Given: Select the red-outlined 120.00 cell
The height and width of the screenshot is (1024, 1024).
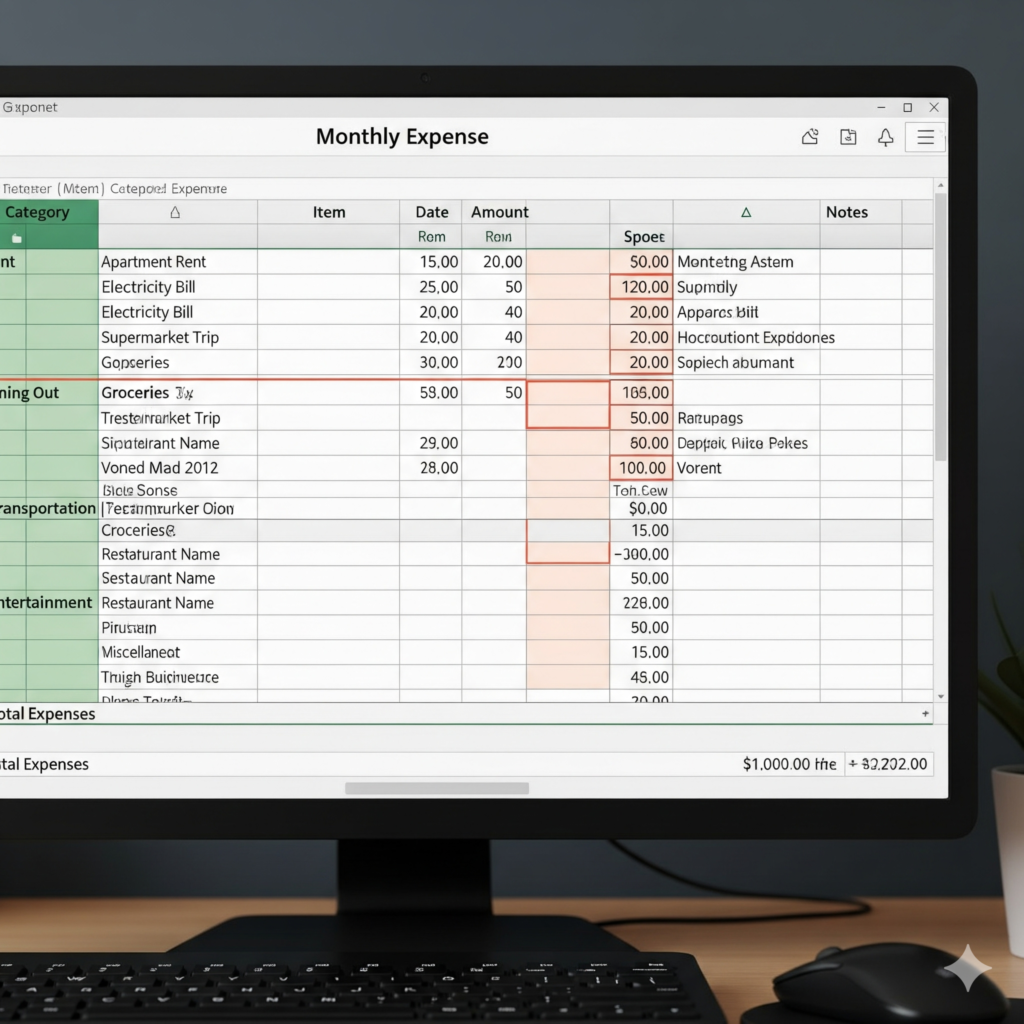Looking at the screenshot, I should click(x=641, y=287).
